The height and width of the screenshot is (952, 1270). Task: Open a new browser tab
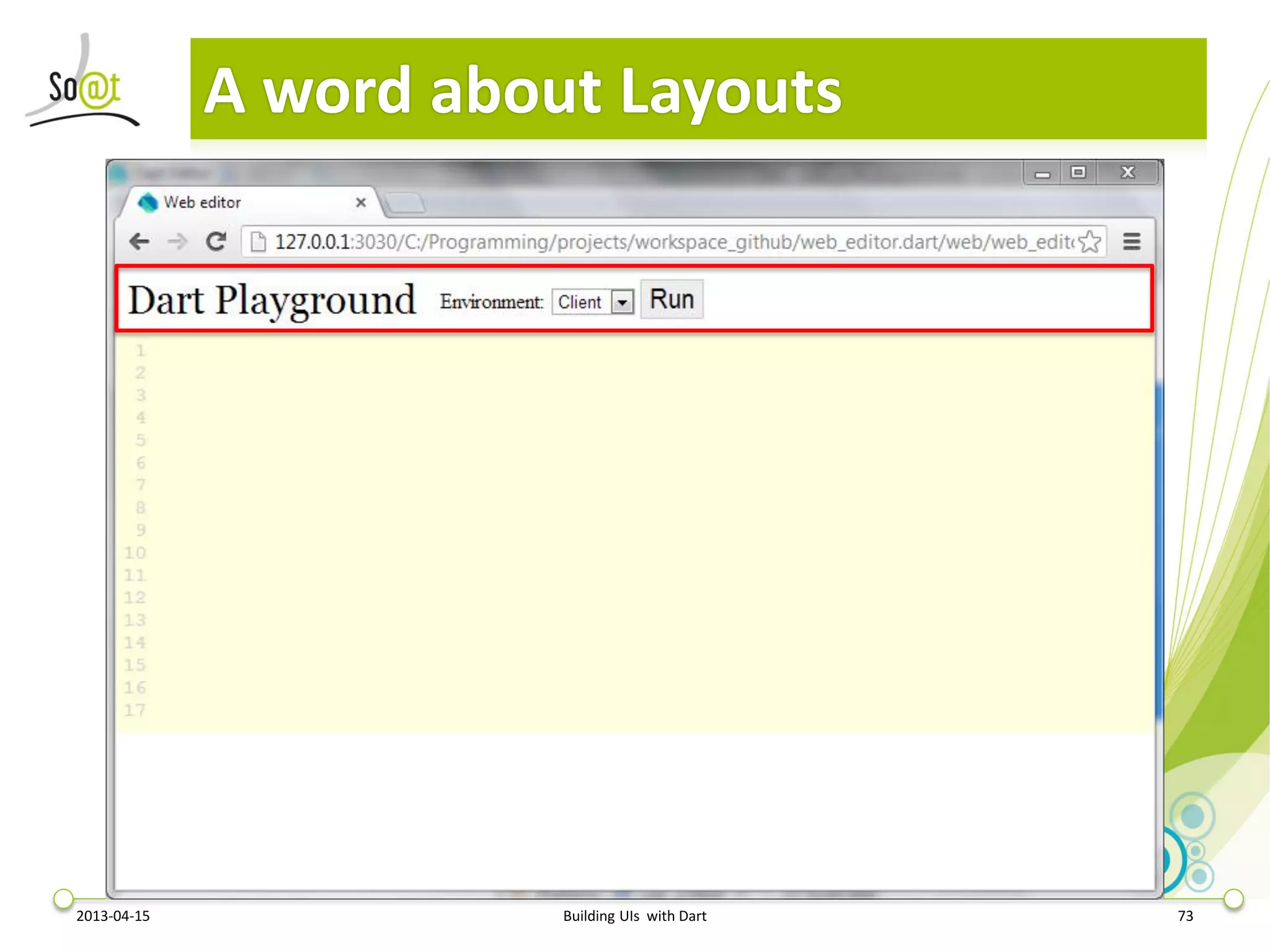404,203
